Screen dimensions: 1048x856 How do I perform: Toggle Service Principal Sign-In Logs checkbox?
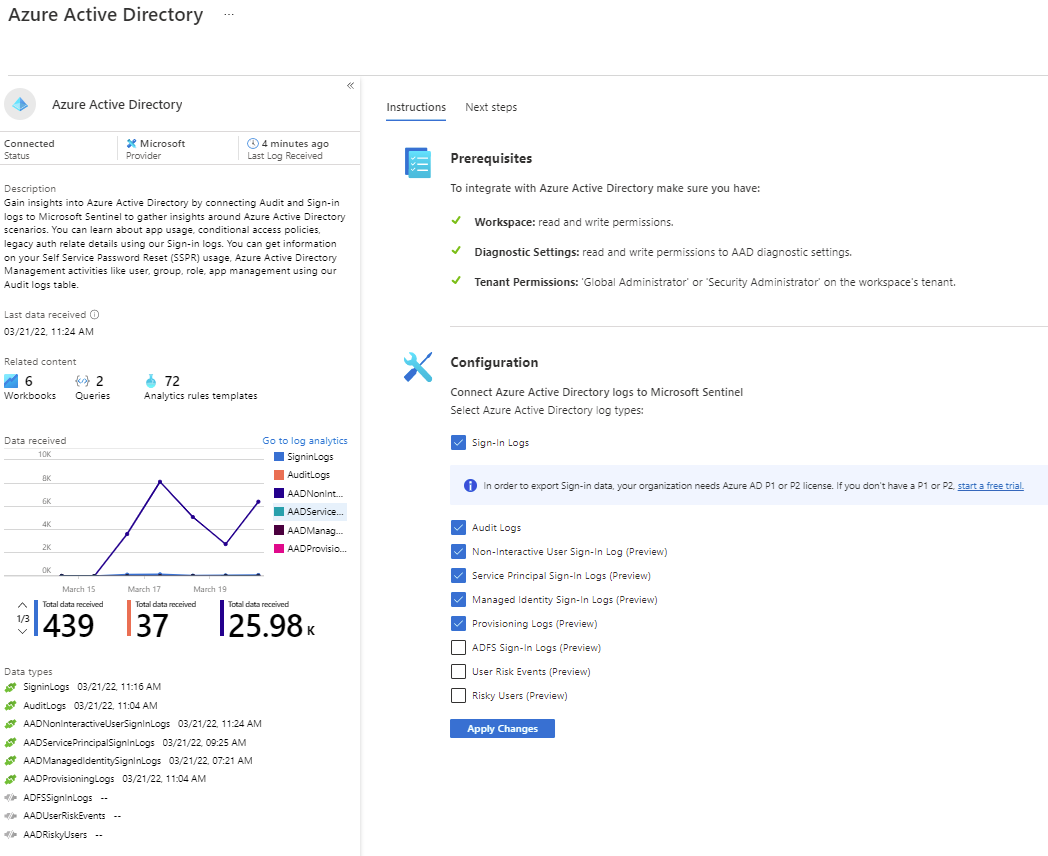[458, 575]
